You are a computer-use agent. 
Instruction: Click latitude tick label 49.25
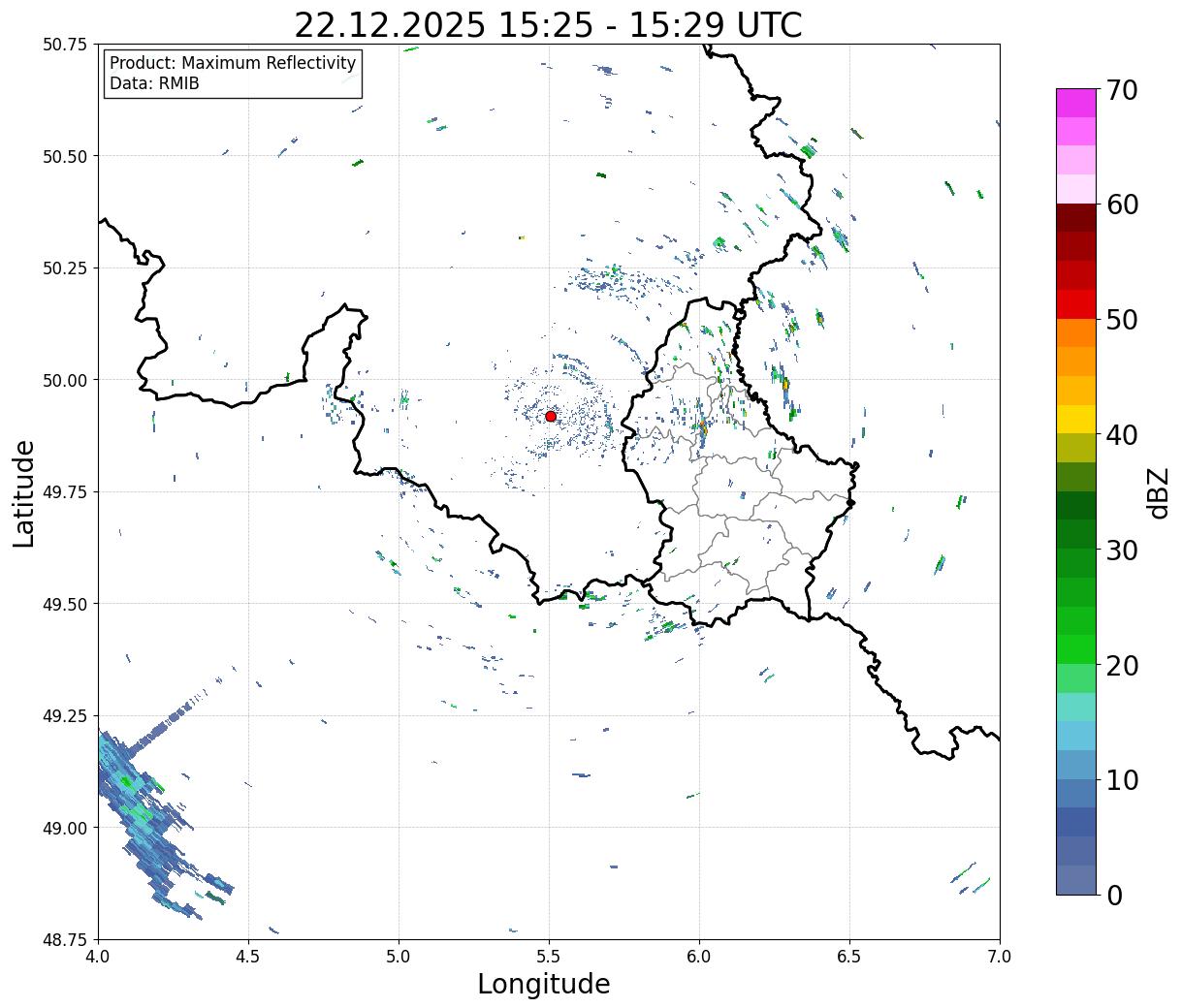(65, 716)
